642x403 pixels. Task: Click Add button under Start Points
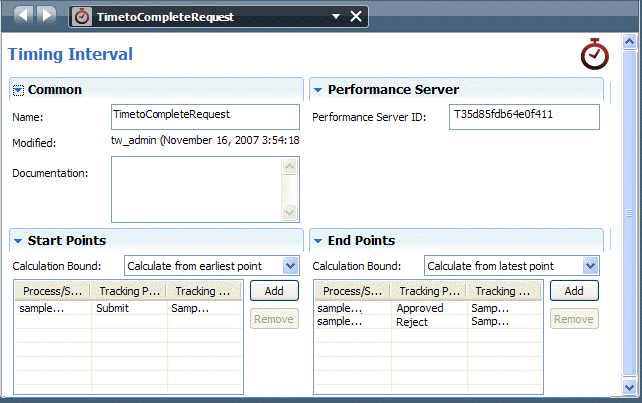273,291
